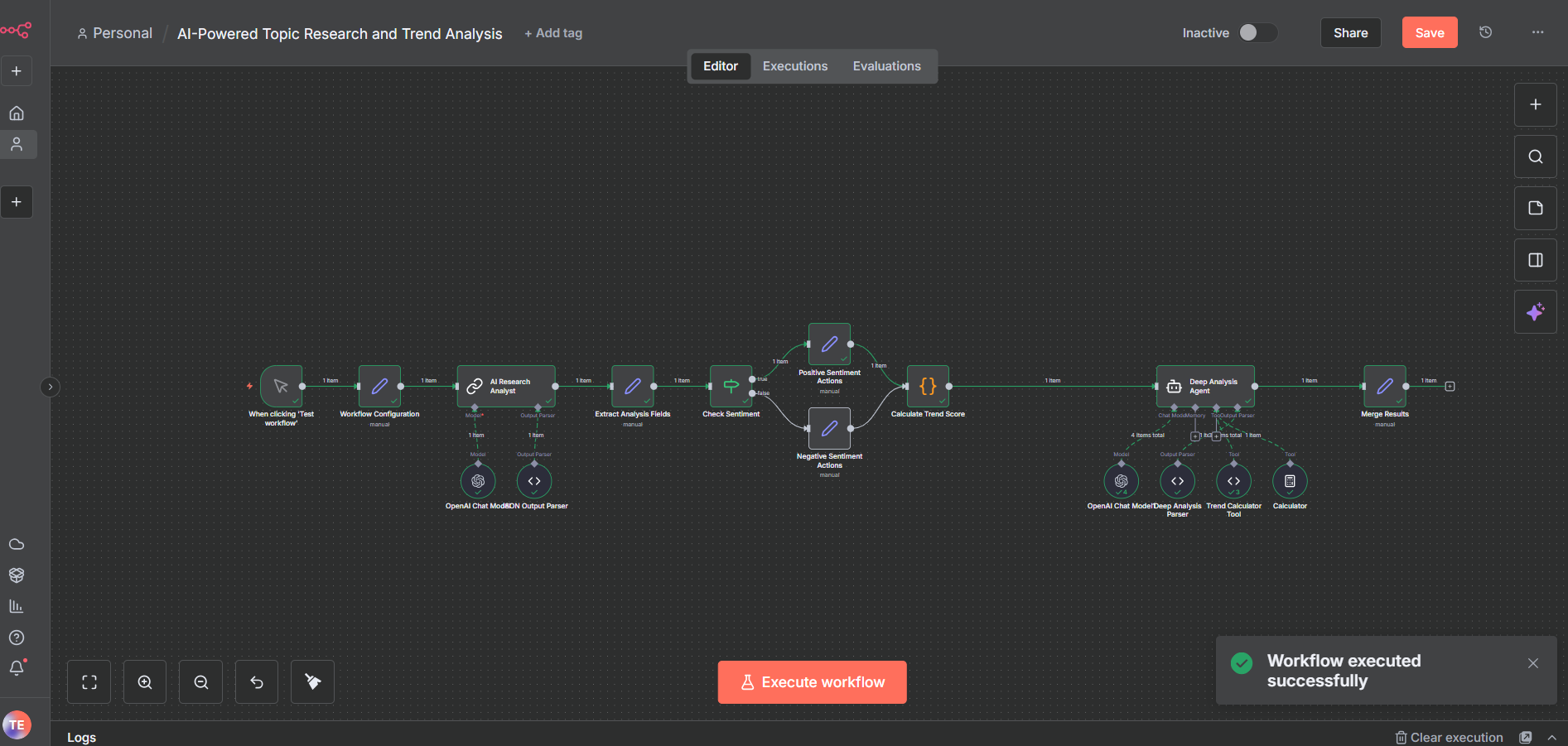
Task: Open the Templates box icon in sidebar
Action: tap(17, 575)
